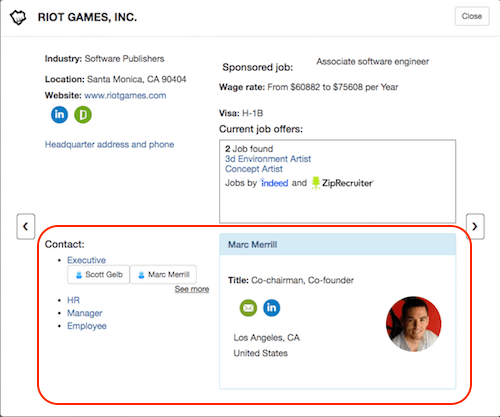Click See more executives link
Viewport: 500px width, 417px height.
[192, 289]
